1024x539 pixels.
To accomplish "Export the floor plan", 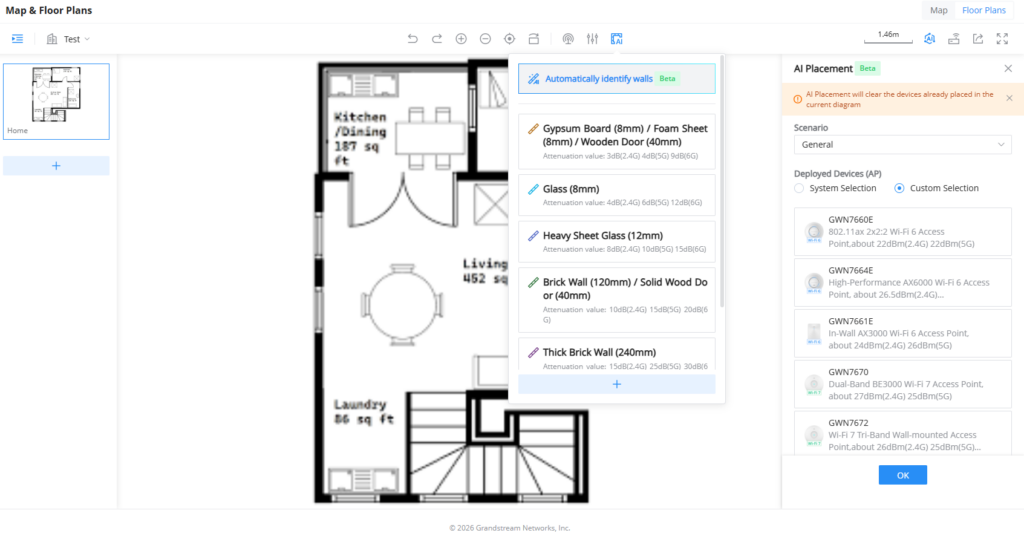I will 978,39.
